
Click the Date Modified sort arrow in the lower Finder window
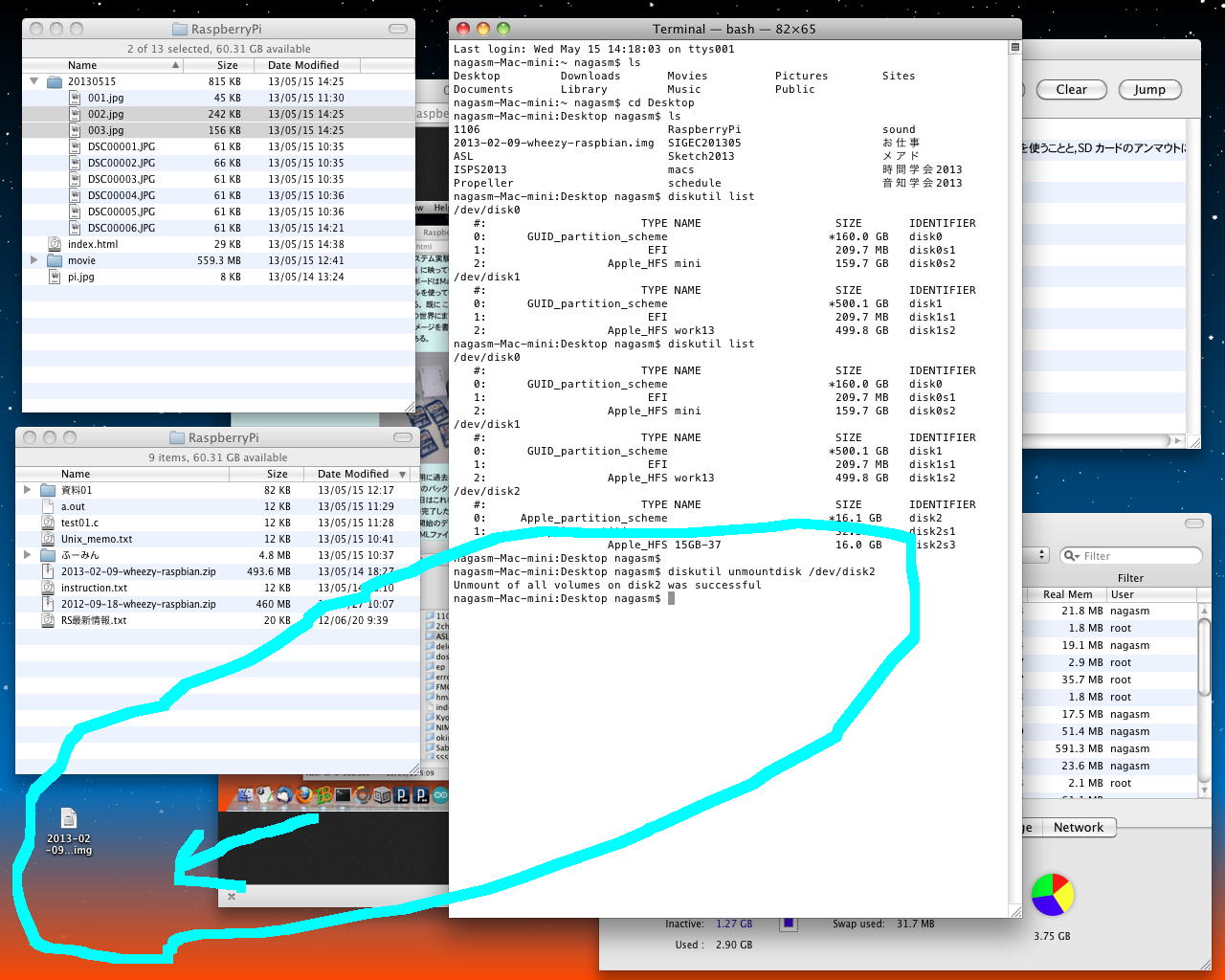403,474
